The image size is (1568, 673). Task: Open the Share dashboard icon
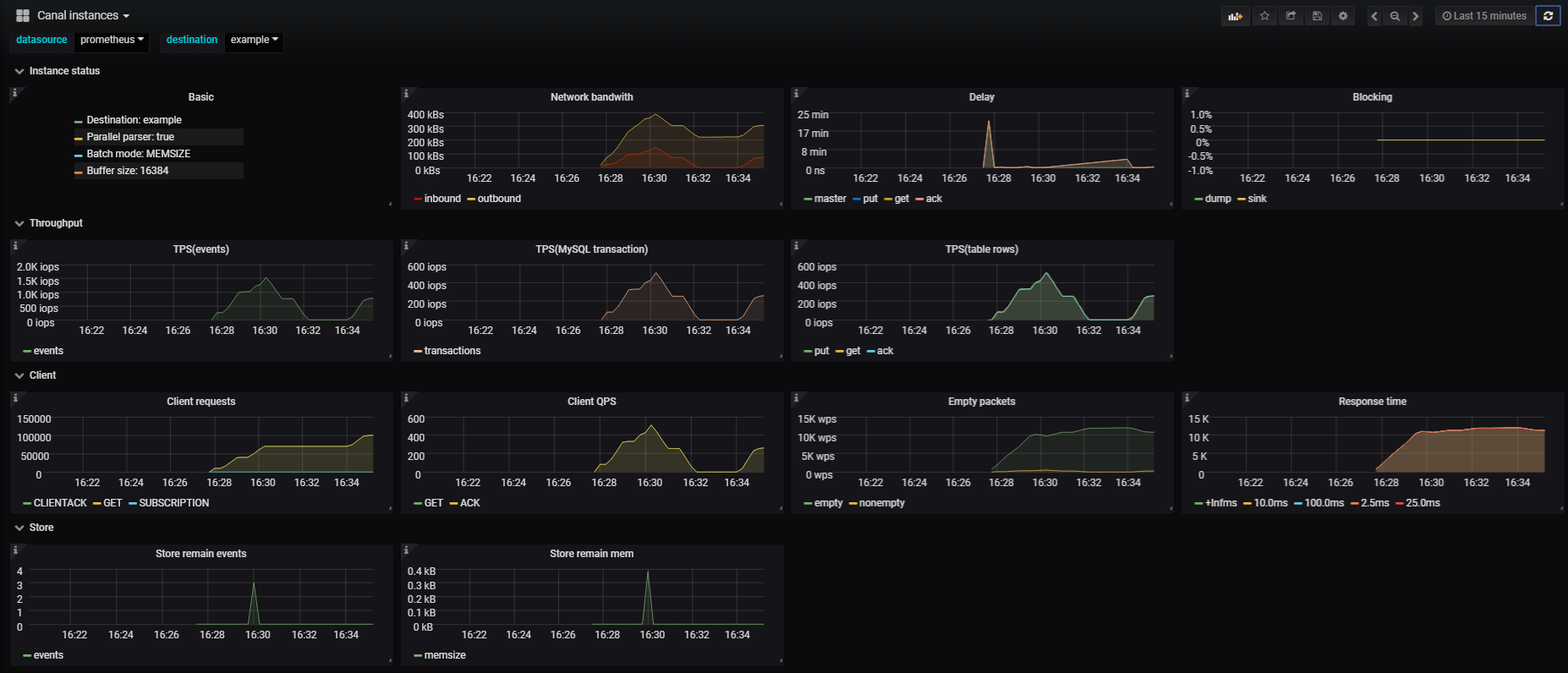pyautogui.click(x=1291, y=16)
